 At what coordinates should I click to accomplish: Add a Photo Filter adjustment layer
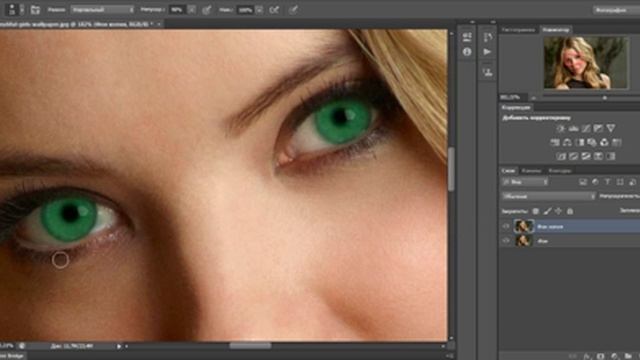592,142
